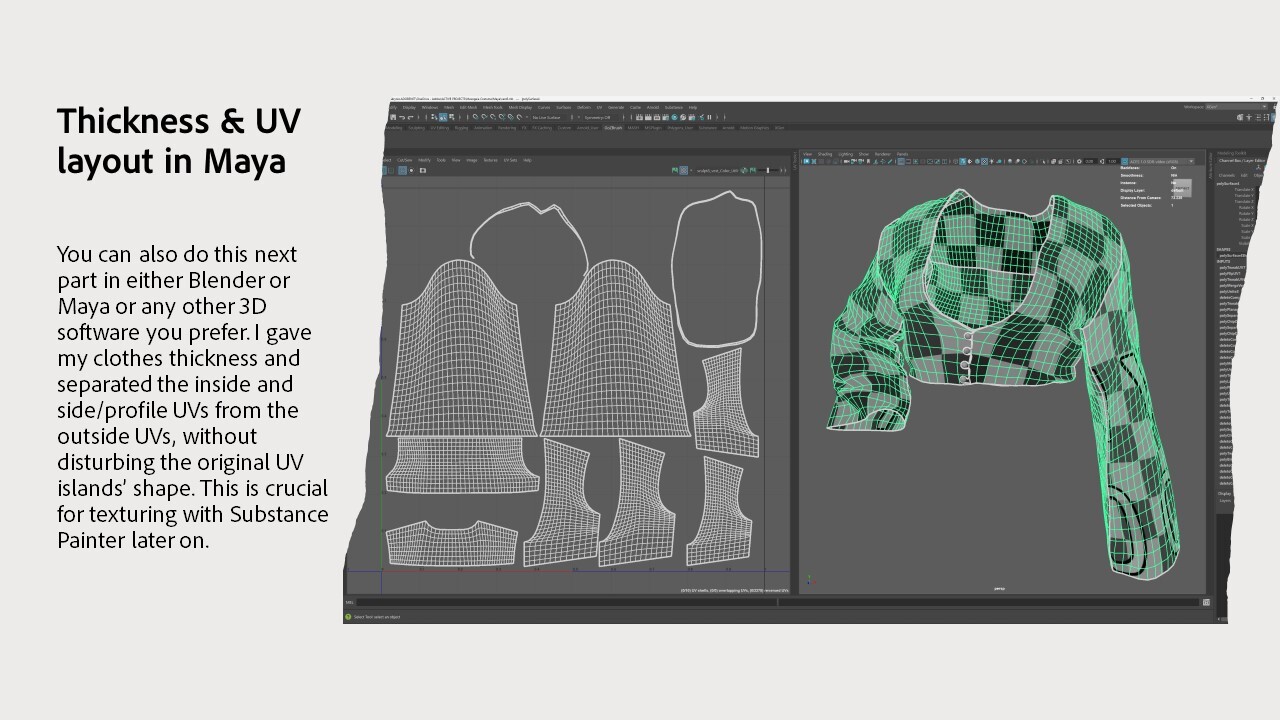Open UV Toolkit vertical side tab
The width and height of the screenshot is (1280, 720).
coord(795,161)
